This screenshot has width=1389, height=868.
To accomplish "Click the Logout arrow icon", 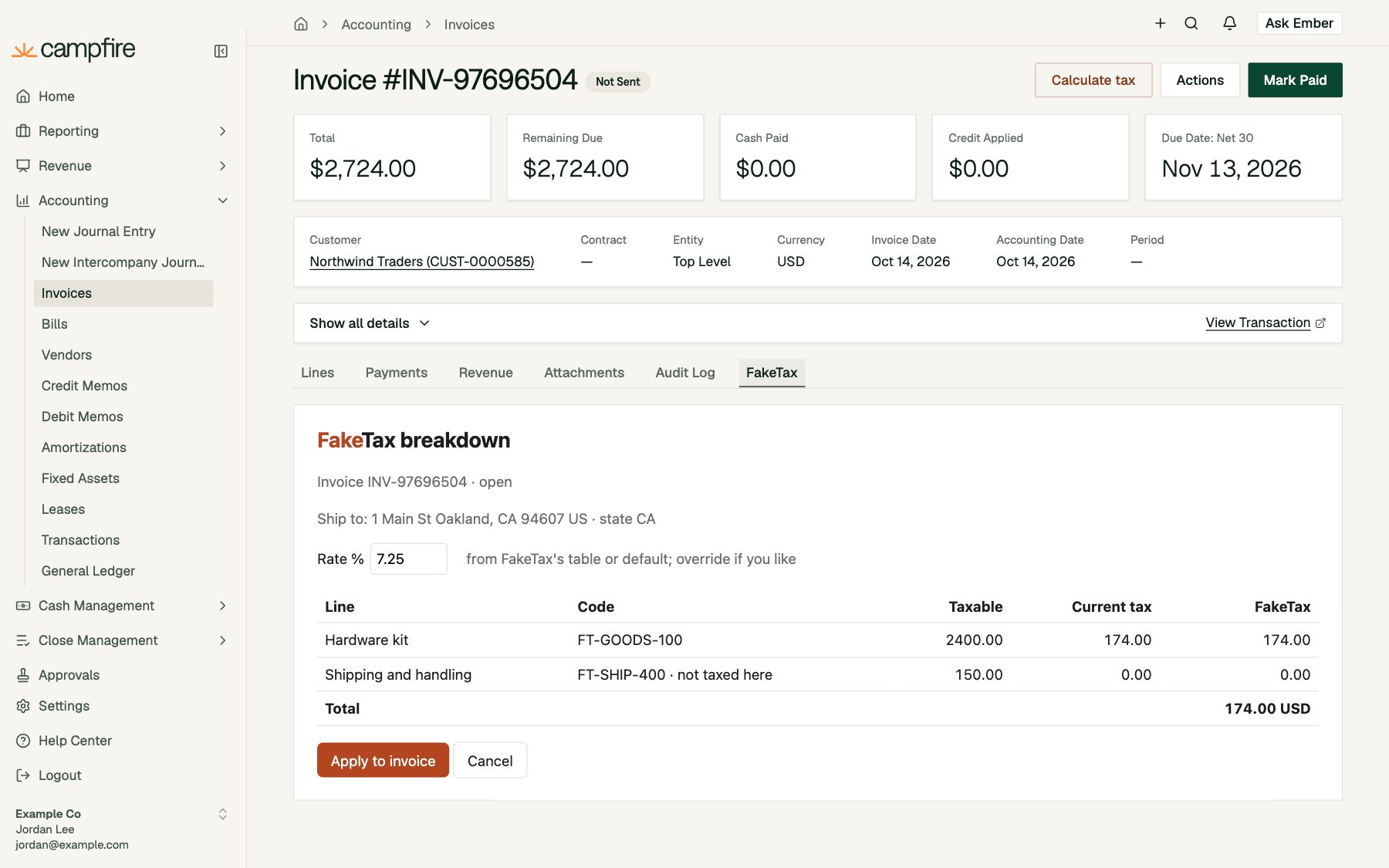I will click(23, 775).
